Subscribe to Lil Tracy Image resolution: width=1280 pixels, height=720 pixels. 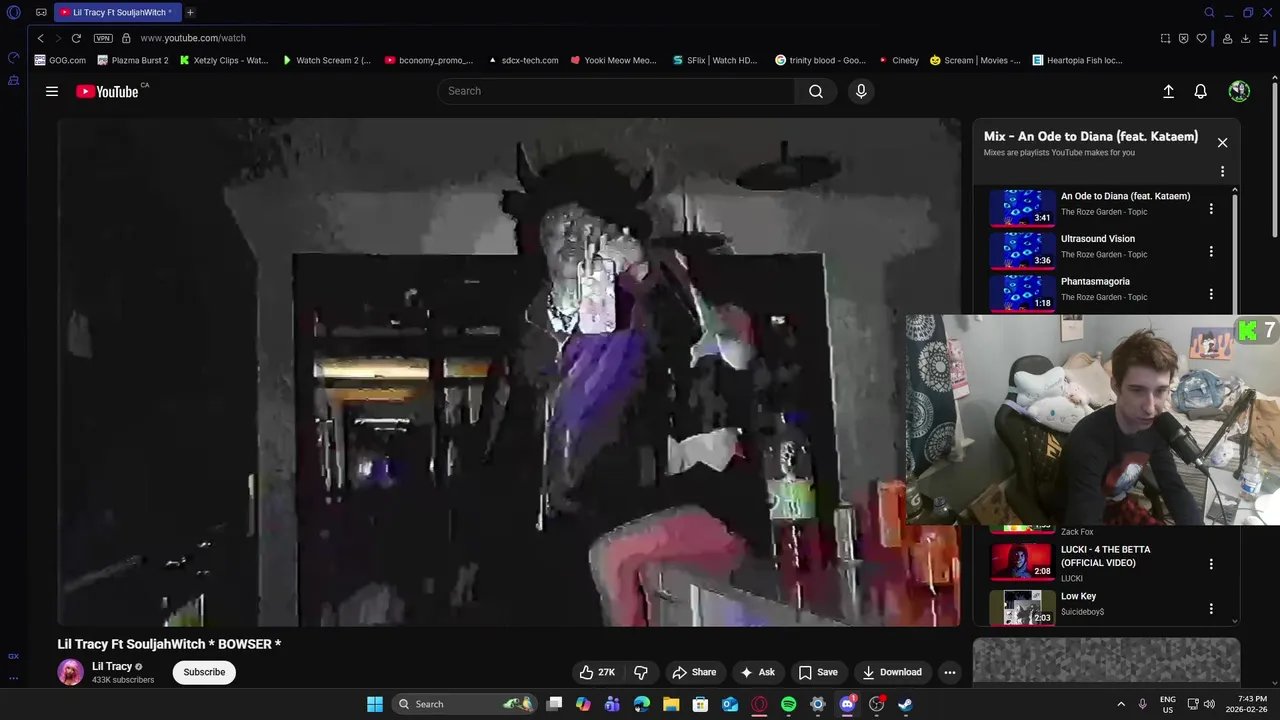(x=204, y=672)
